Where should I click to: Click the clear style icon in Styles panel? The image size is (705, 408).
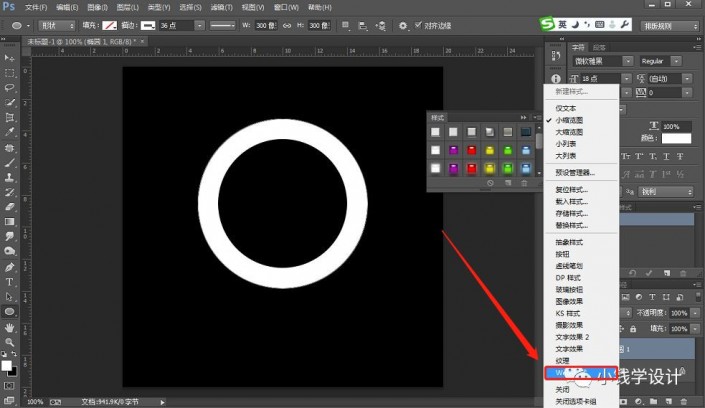pos(490,183)
